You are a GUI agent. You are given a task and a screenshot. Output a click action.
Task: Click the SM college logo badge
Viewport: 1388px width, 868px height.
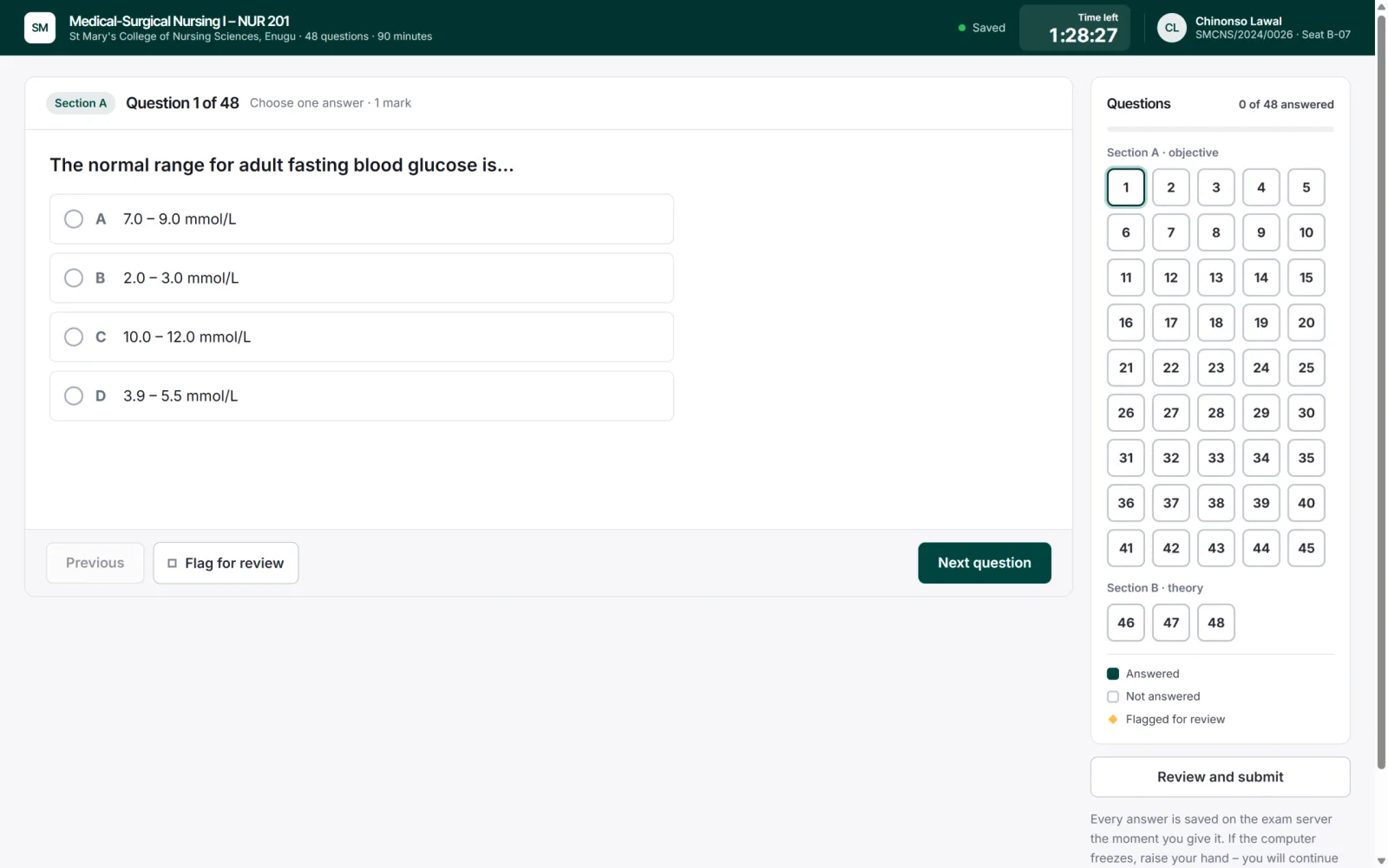pyautogui.click(x=40, y=28)
